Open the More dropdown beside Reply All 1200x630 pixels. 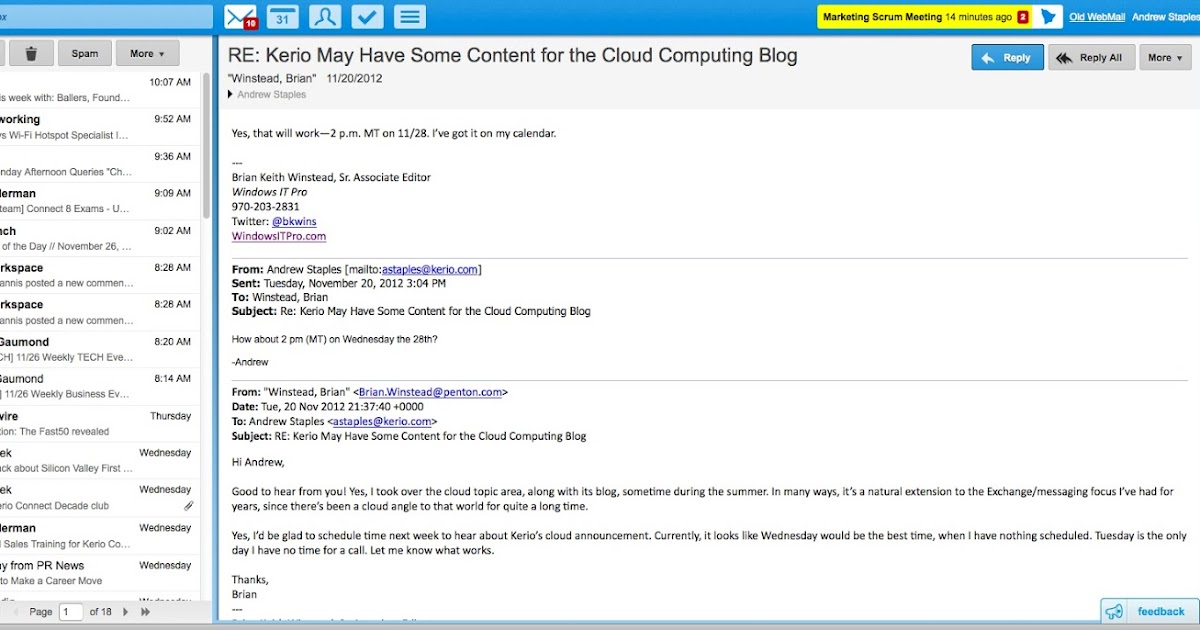click(x=1165, y=58)
